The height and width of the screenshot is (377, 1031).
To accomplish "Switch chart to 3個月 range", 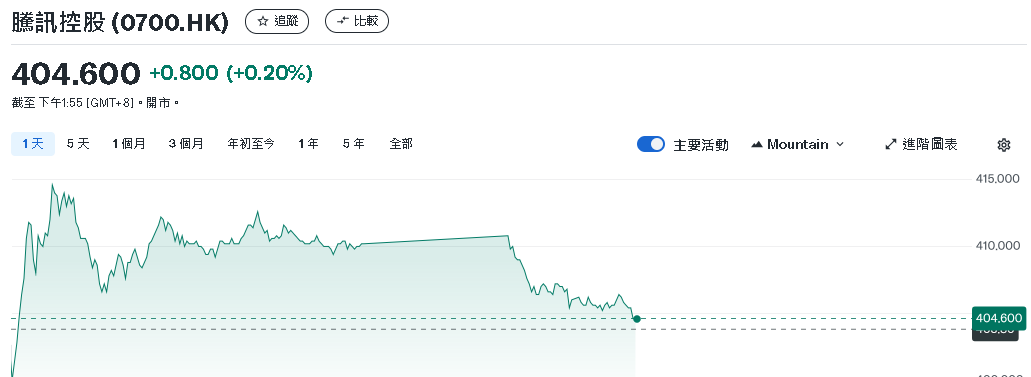I will click(185, 144).
